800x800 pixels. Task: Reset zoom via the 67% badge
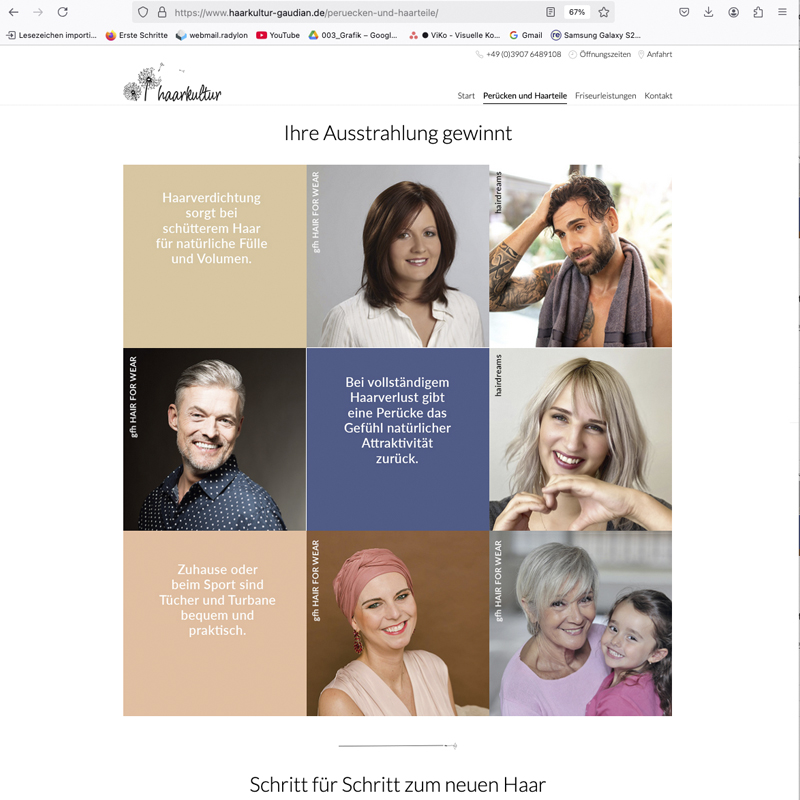577,12
